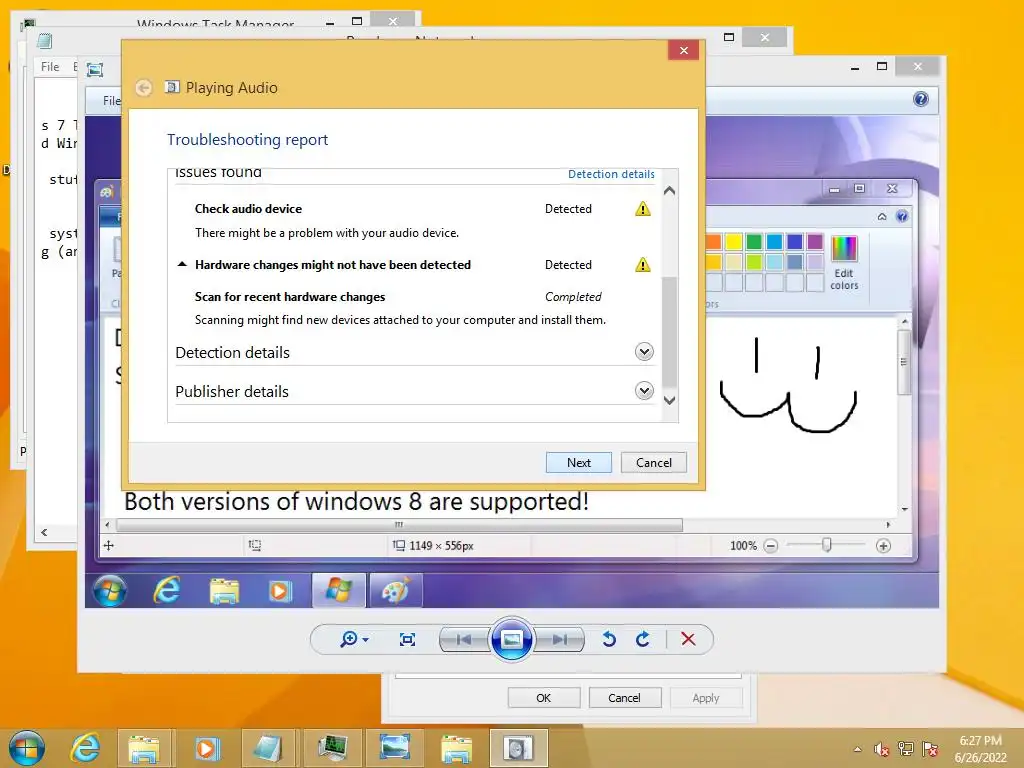Open Photo Viewer help icon
Viewport: 1024px width, 768px height.
click(921, 99)
